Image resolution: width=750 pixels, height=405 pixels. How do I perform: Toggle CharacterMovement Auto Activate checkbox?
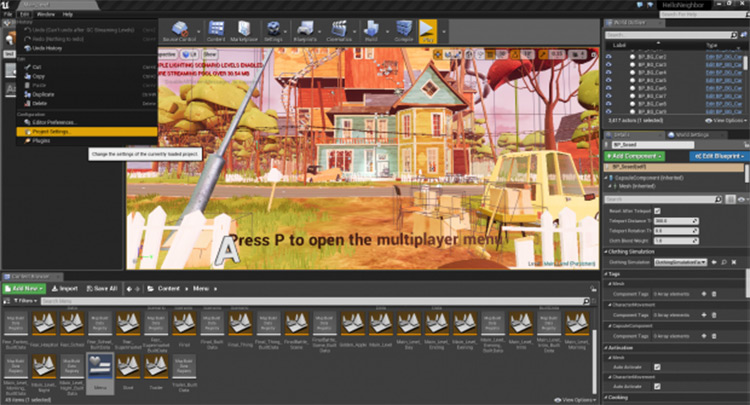click(x=657, y=386)
